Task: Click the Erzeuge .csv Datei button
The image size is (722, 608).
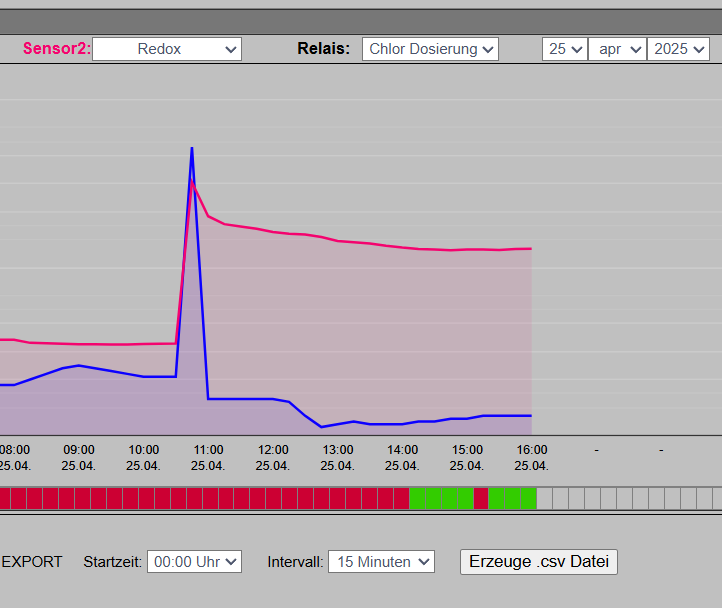Action: click(x=539, y=561)
